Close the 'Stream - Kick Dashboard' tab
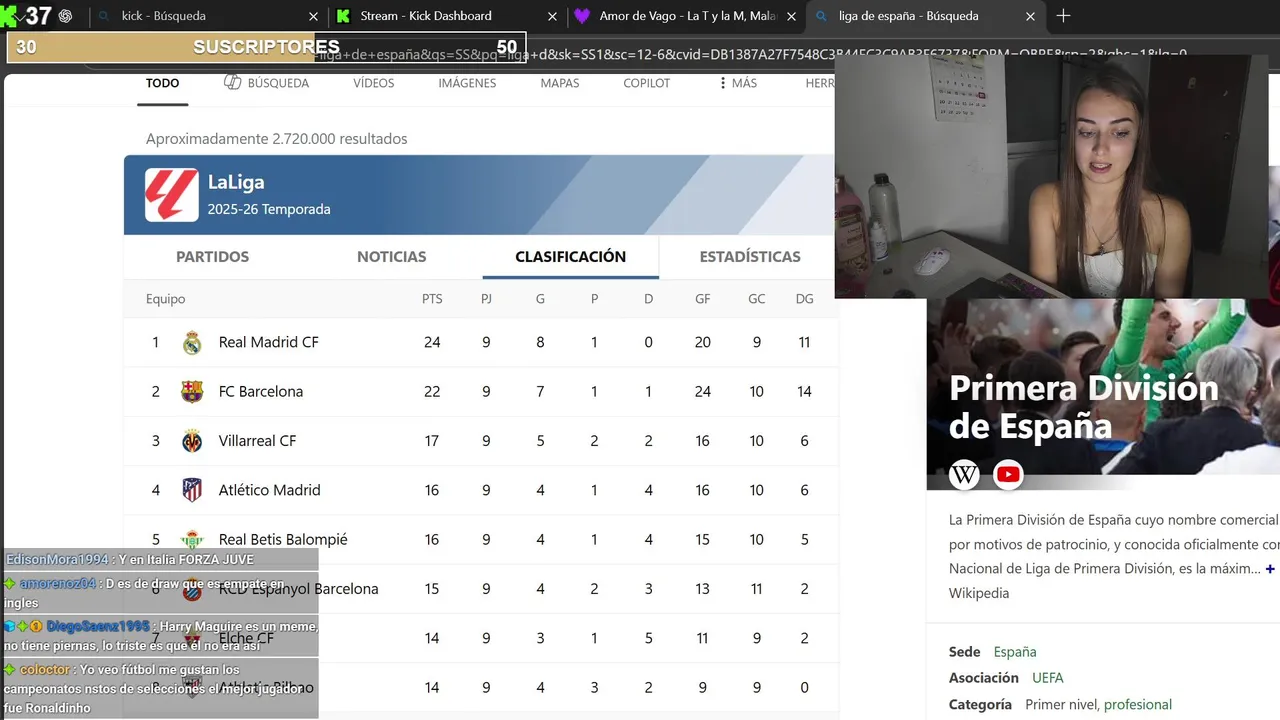 [552, 16]
